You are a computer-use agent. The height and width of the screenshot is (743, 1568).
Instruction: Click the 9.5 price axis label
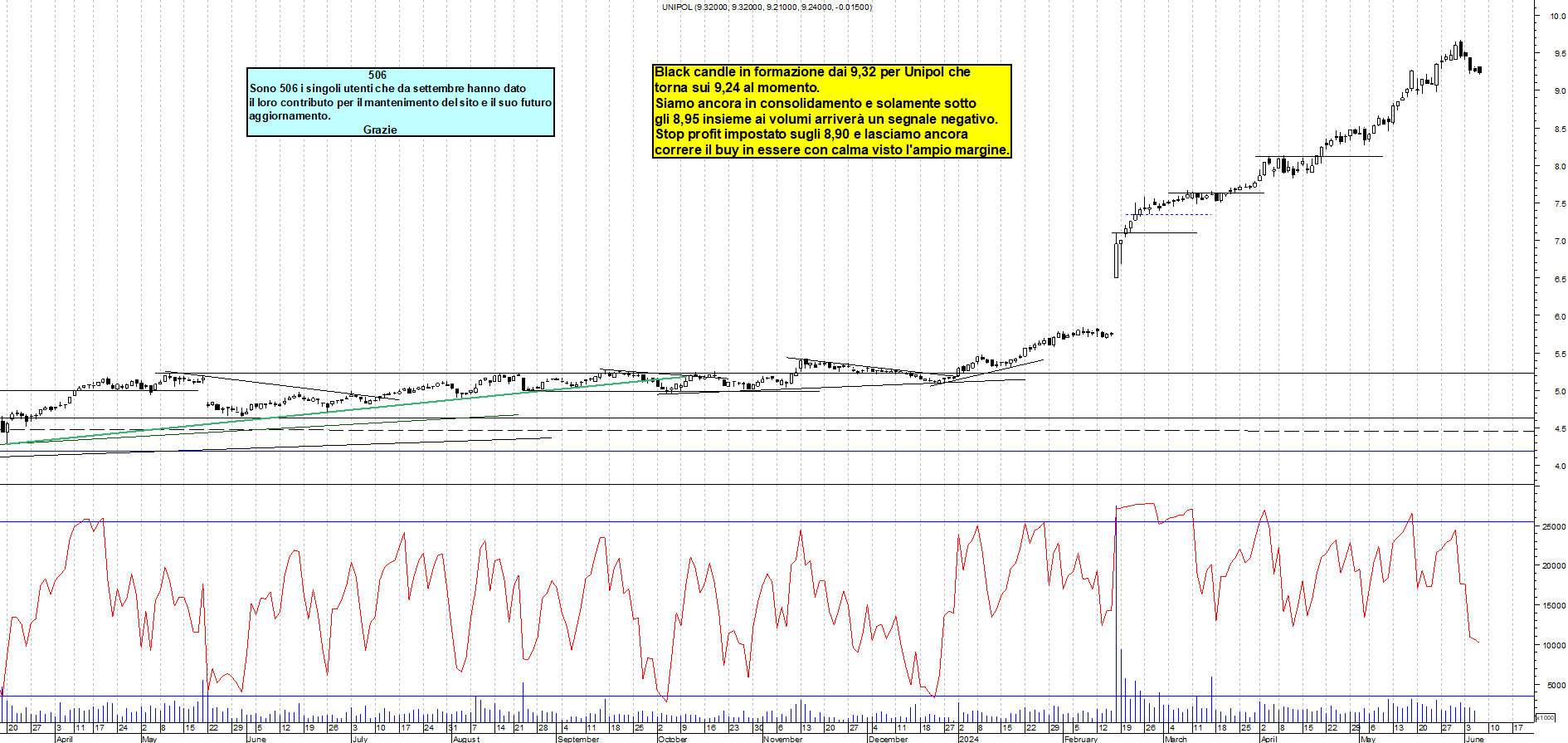pyautogui.click(x=1560, y=53)
